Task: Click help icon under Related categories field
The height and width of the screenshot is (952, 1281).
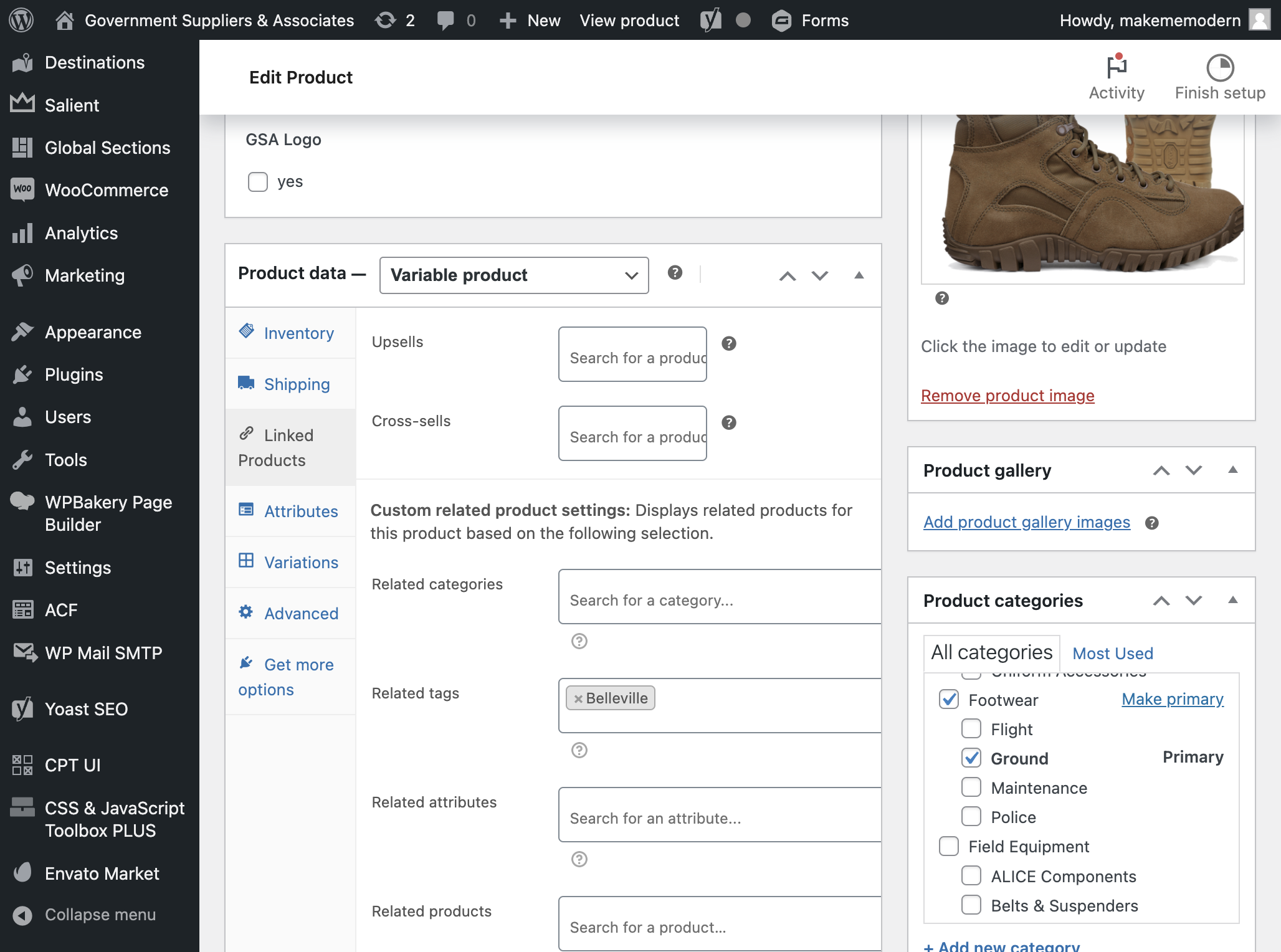Action: (579, 641)
